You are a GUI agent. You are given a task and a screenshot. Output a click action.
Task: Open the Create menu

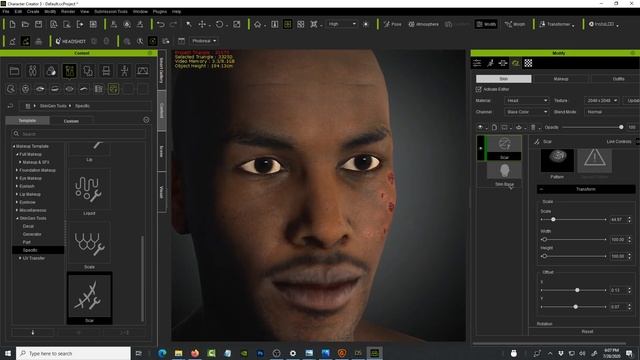(x=33, y=12)
